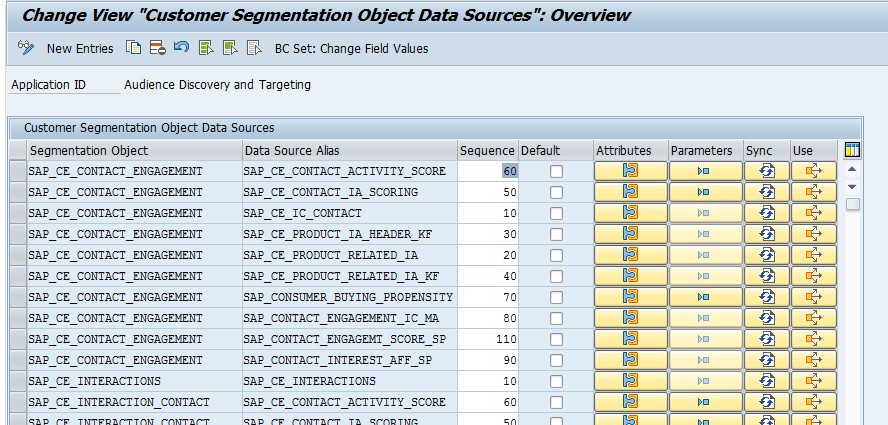Click the table scroll down arrow
The image size is (888, 425).
tap(852, 186)
